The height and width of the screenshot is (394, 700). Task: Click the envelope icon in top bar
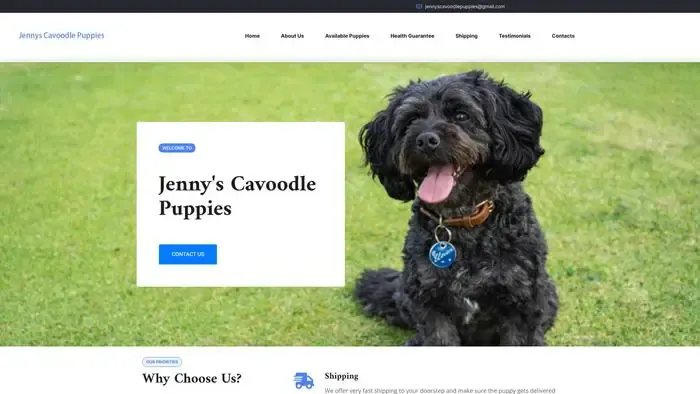[419, 6]
